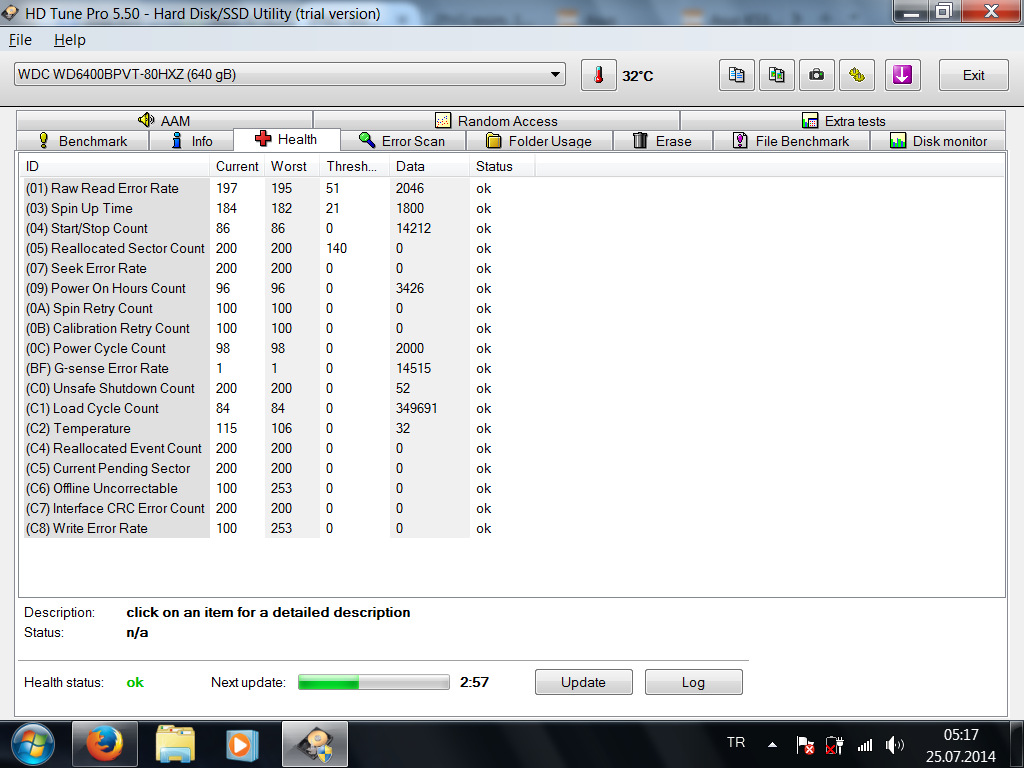Click the TR language indicator in taskbar
The height and width of the screenshot is (768, 1024).
click(736, 743)
